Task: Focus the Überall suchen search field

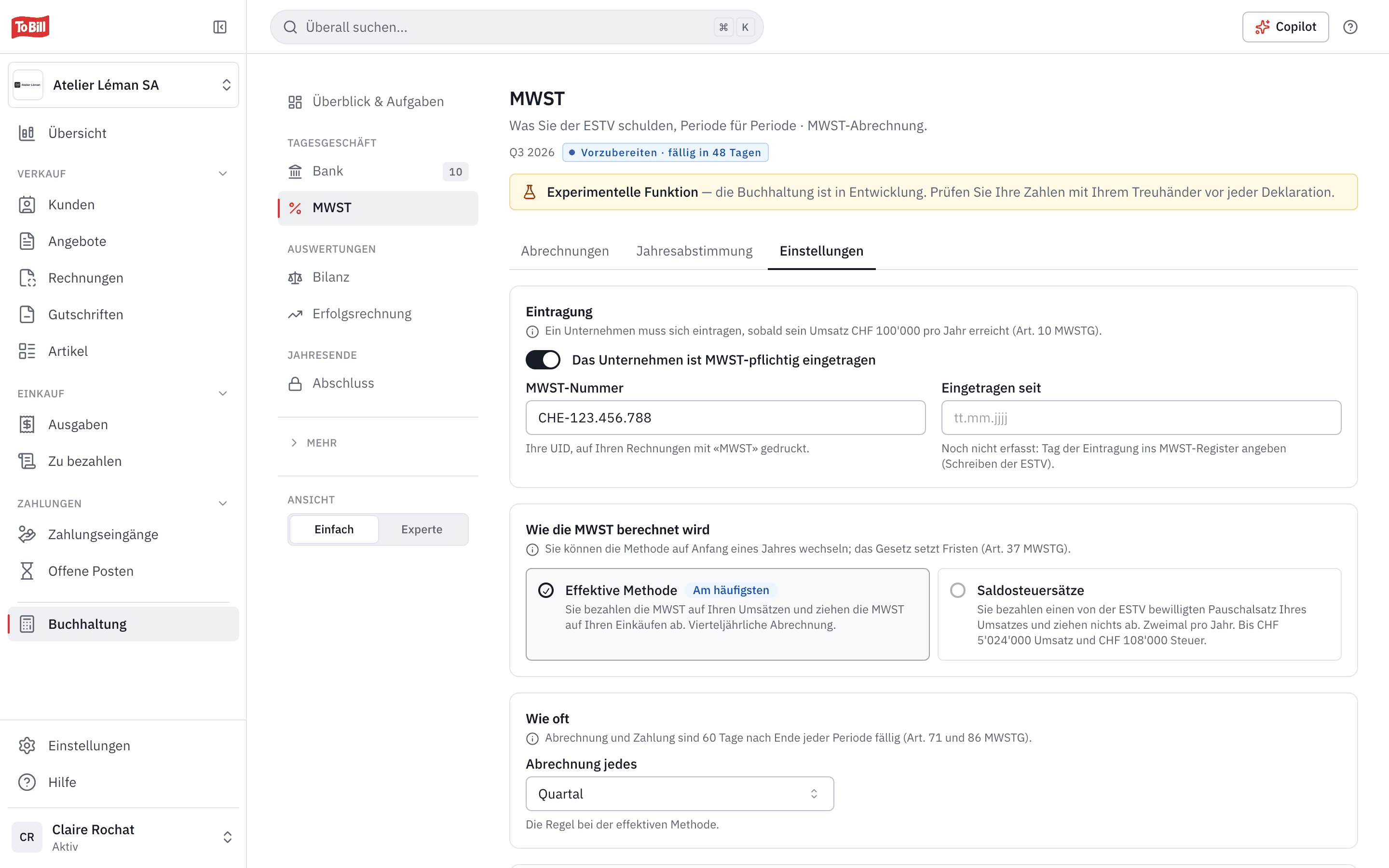Action: (517, 27)
